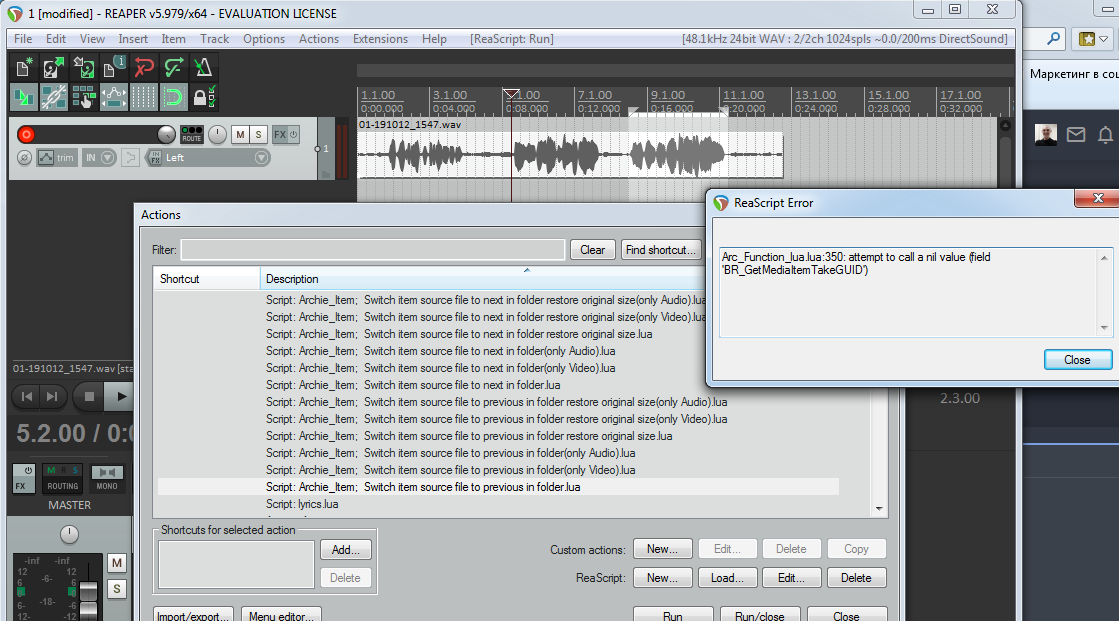
Task: Select 'Script: lyrics.lua' action
Action: [x=302, y=504]
